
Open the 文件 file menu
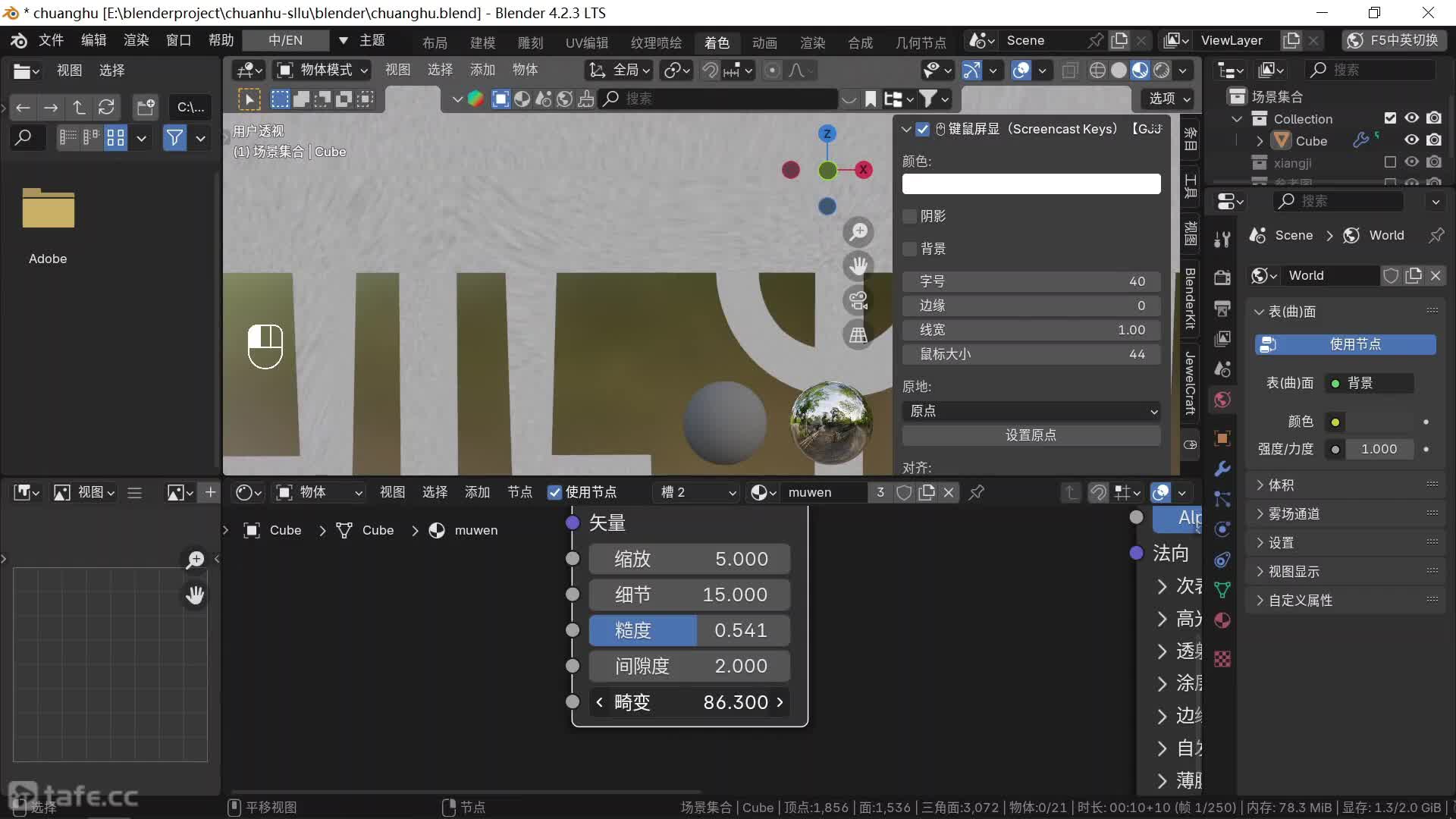coord(51,40)
